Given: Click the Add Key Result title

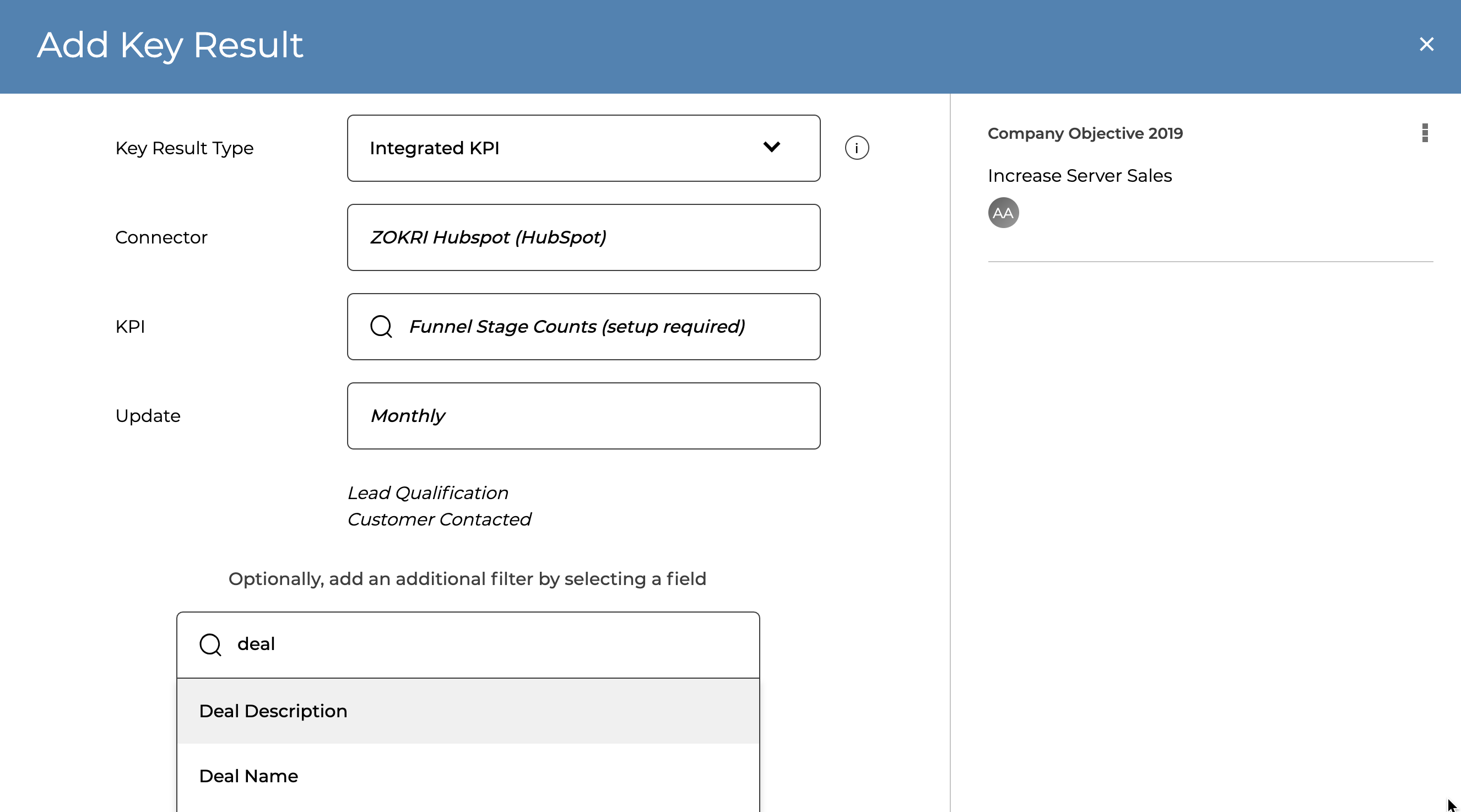Looking at the screenshot, I should [170, 45].
